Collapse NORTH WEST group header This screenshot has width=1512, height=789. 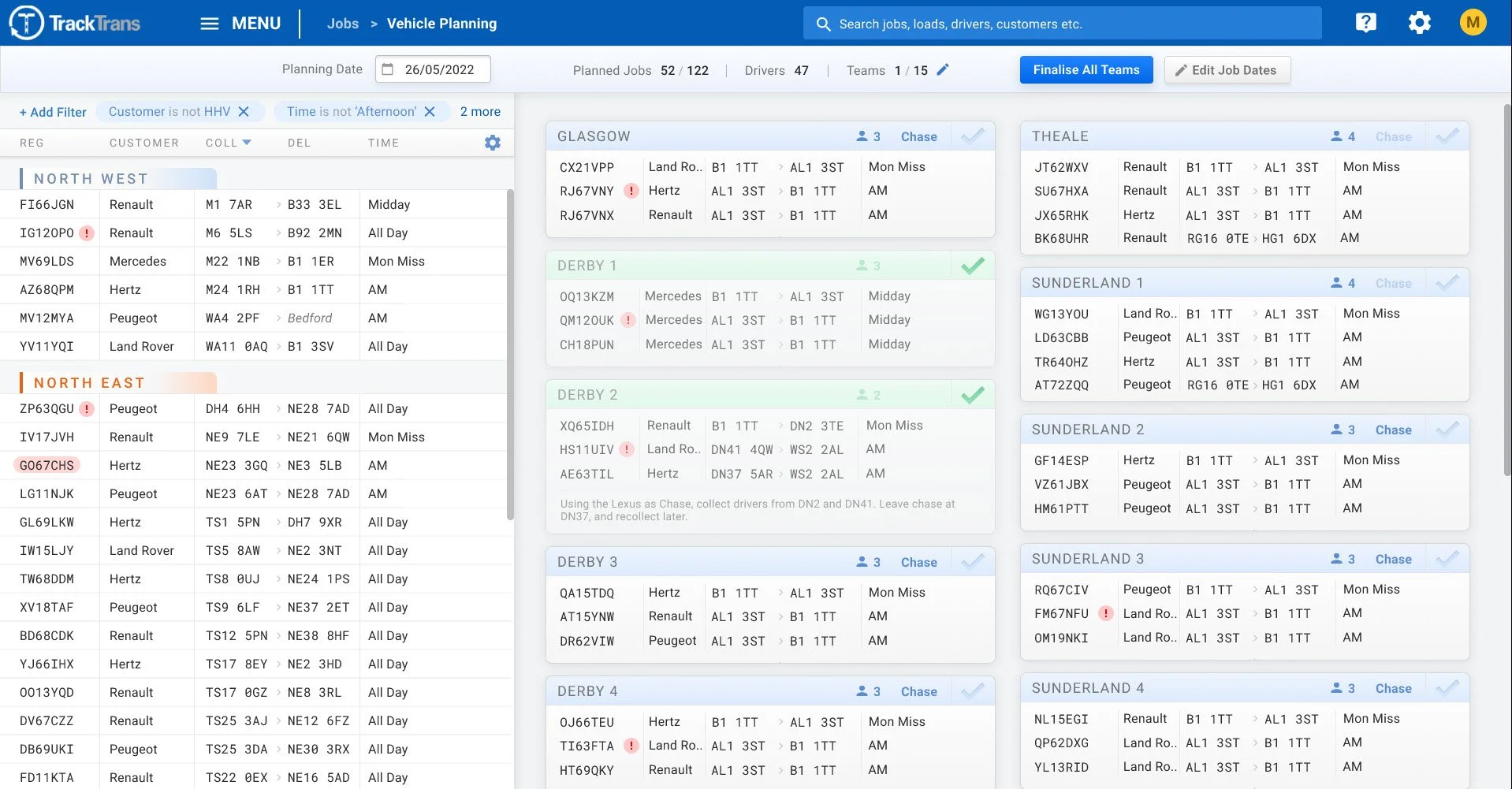(x=118, y=179)
